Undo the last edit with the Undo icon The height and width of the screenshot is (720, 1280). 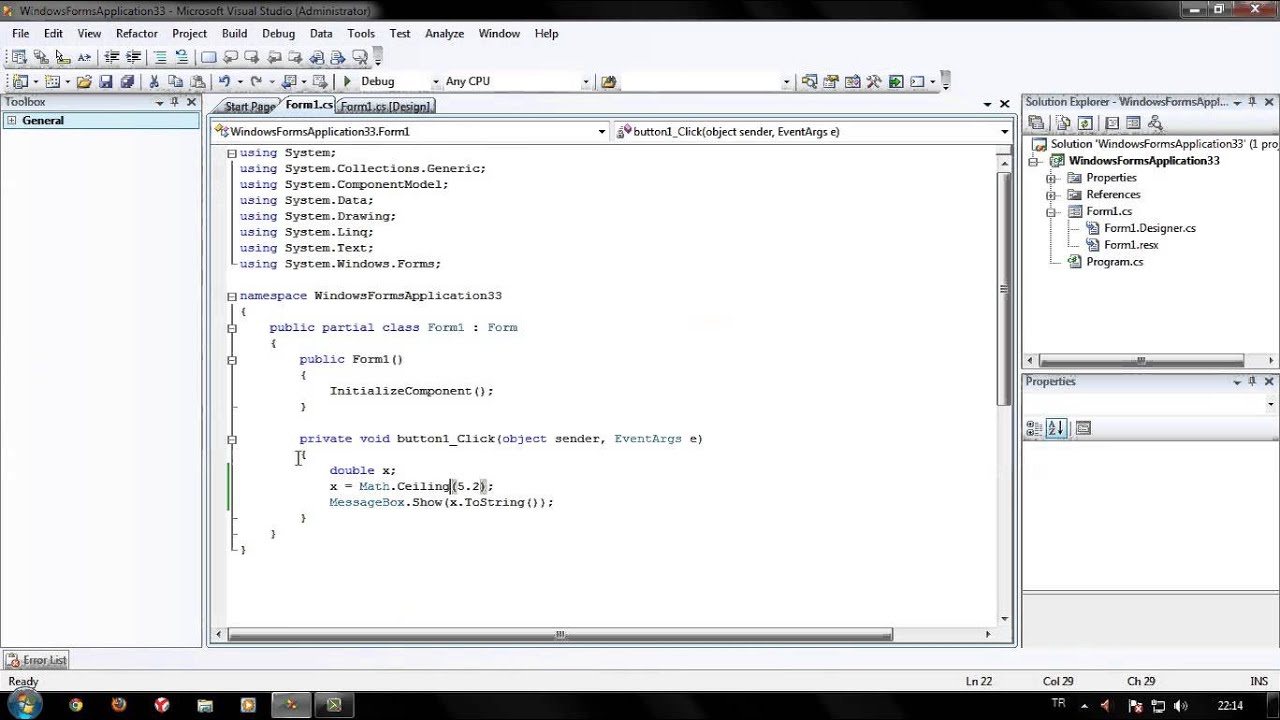coord(224,82)
